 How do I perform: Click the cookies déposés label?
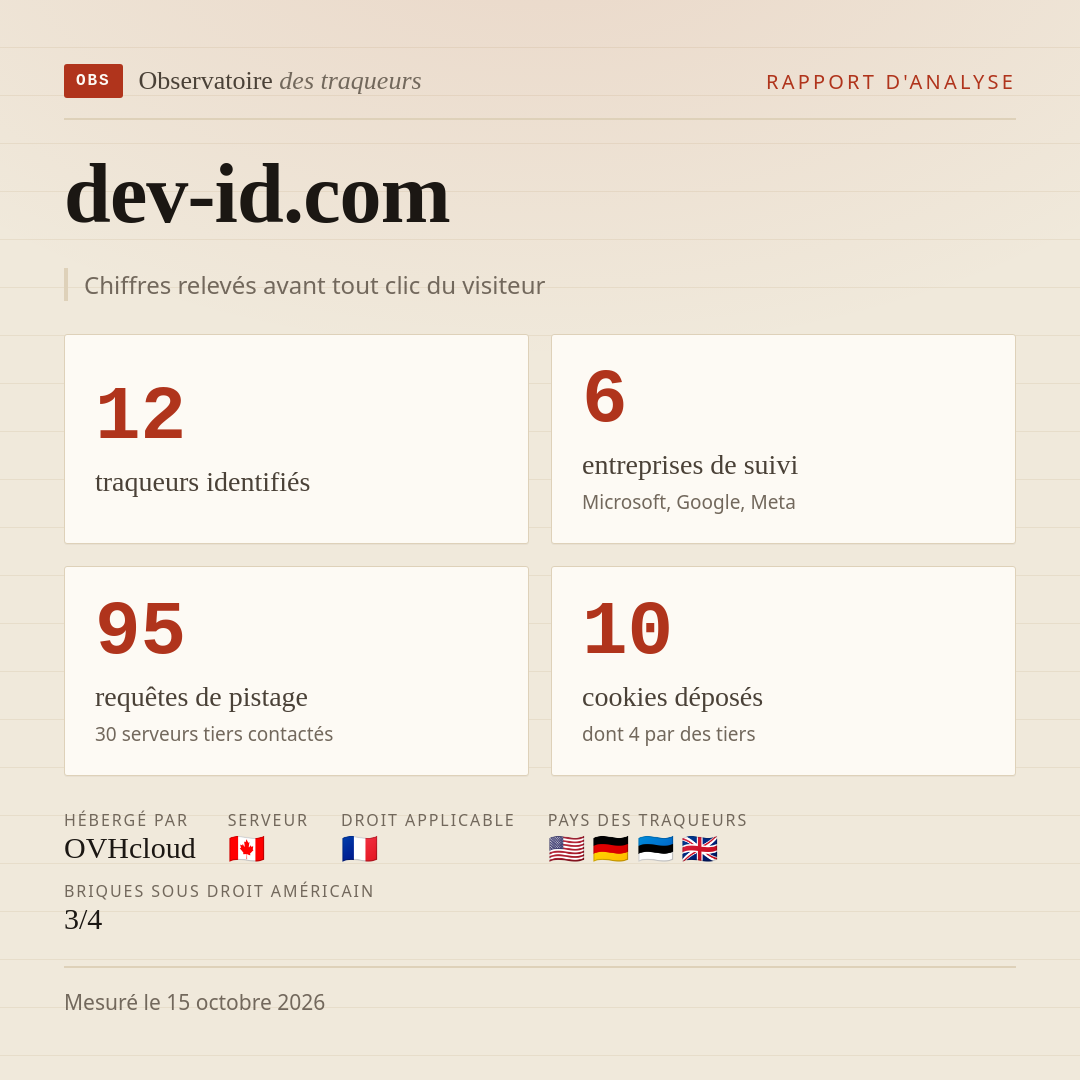(672, 697)
